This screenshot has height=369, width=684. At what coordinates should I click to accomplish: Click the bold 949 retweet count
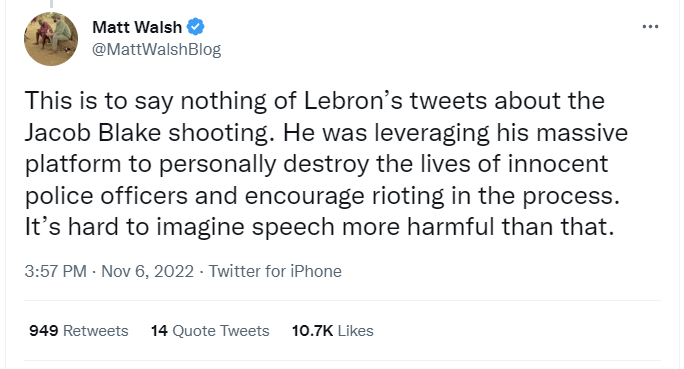[x=44, y=331]
